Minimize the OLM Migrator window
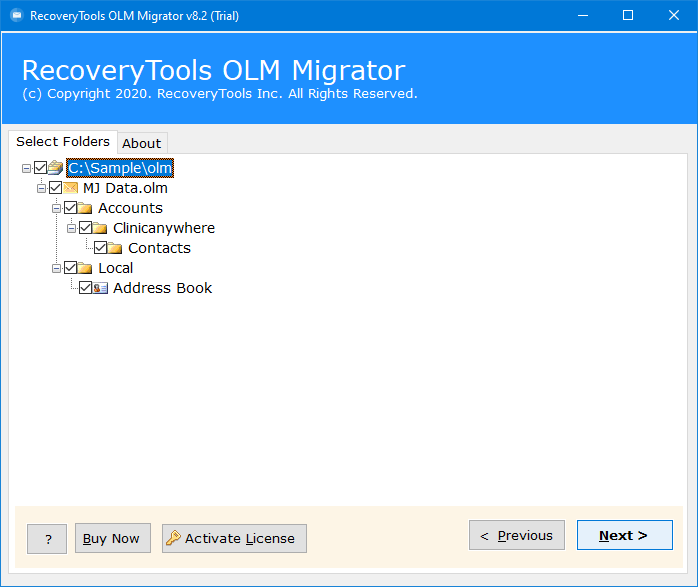This screenshot has width=698, height=587. click(583, 16)
